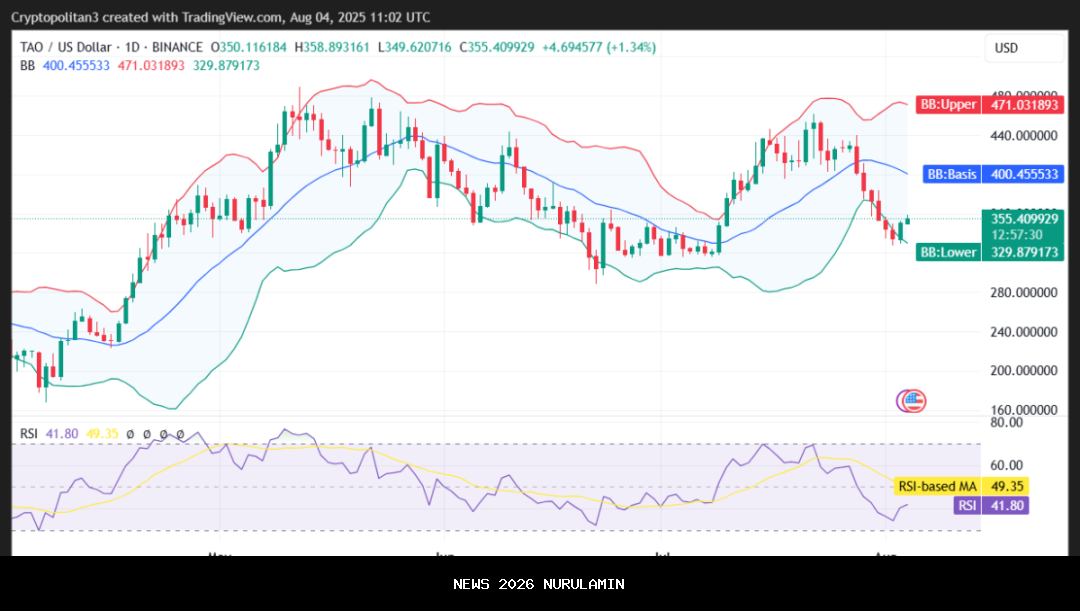Select the BB indicator legend title
The image size is (1080, 611).
click(28, 65)
